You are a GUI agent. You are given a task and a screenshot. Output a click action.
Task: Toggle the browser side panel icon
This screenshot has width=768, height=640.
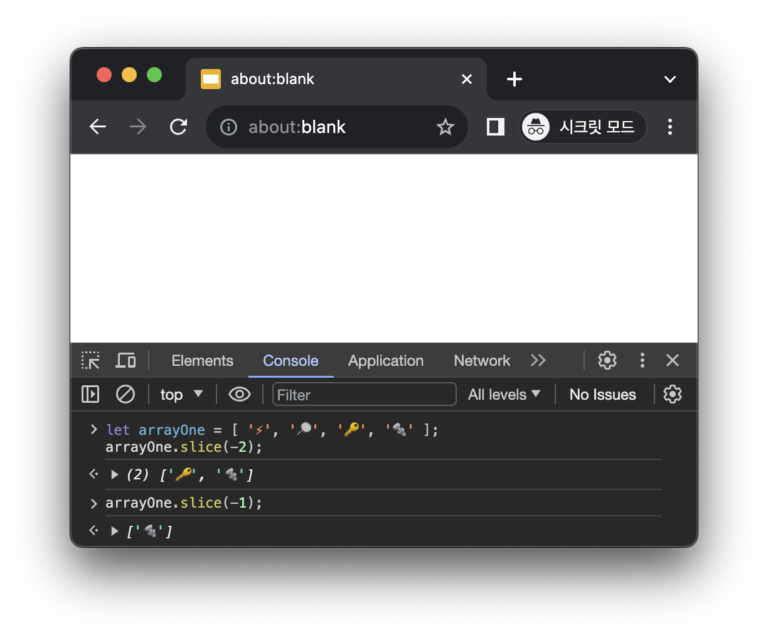coord(495,127)
